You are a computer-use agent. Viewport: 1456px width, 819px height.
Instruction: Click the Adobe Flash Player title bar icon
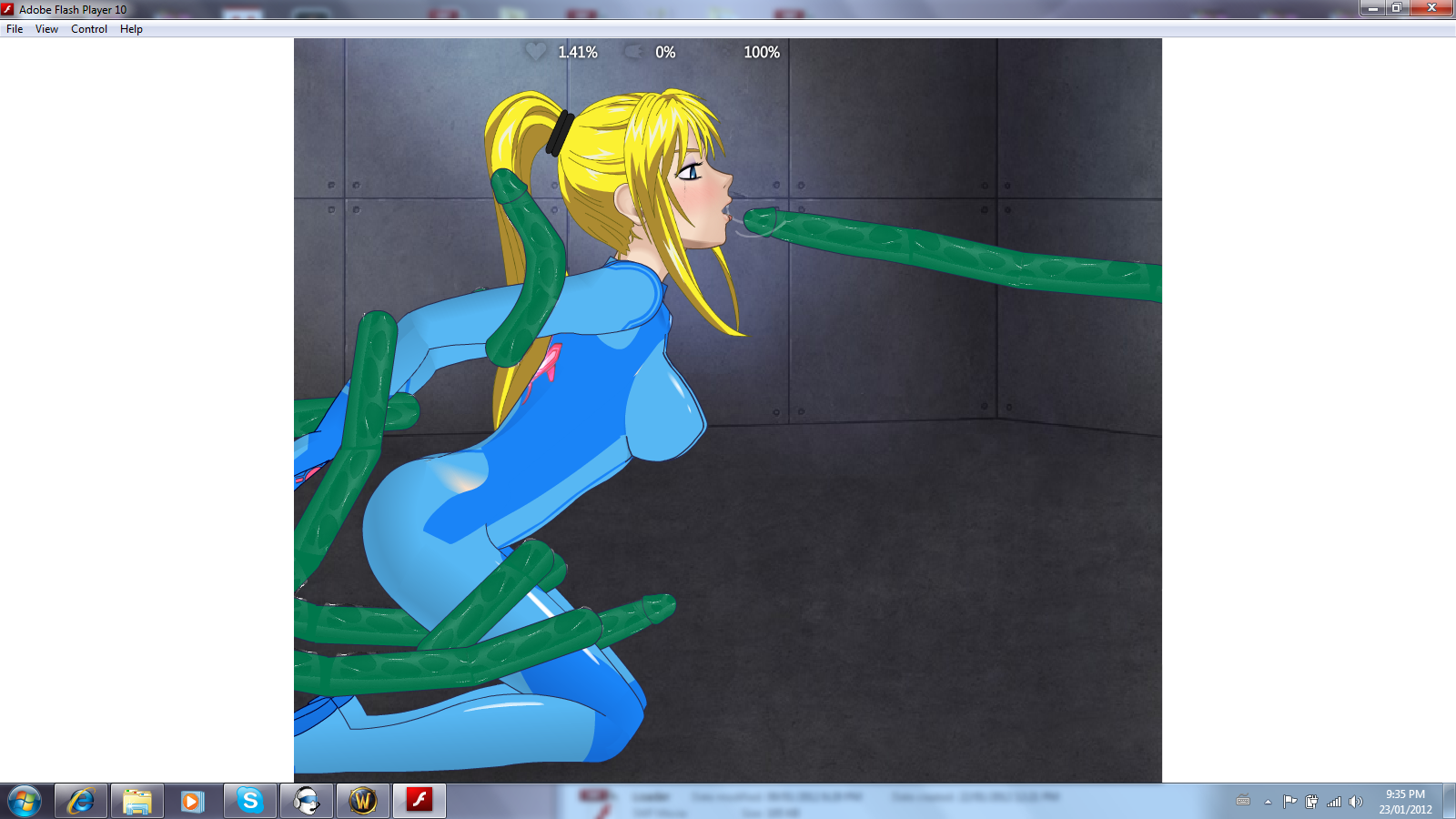[x=8, y=9]
